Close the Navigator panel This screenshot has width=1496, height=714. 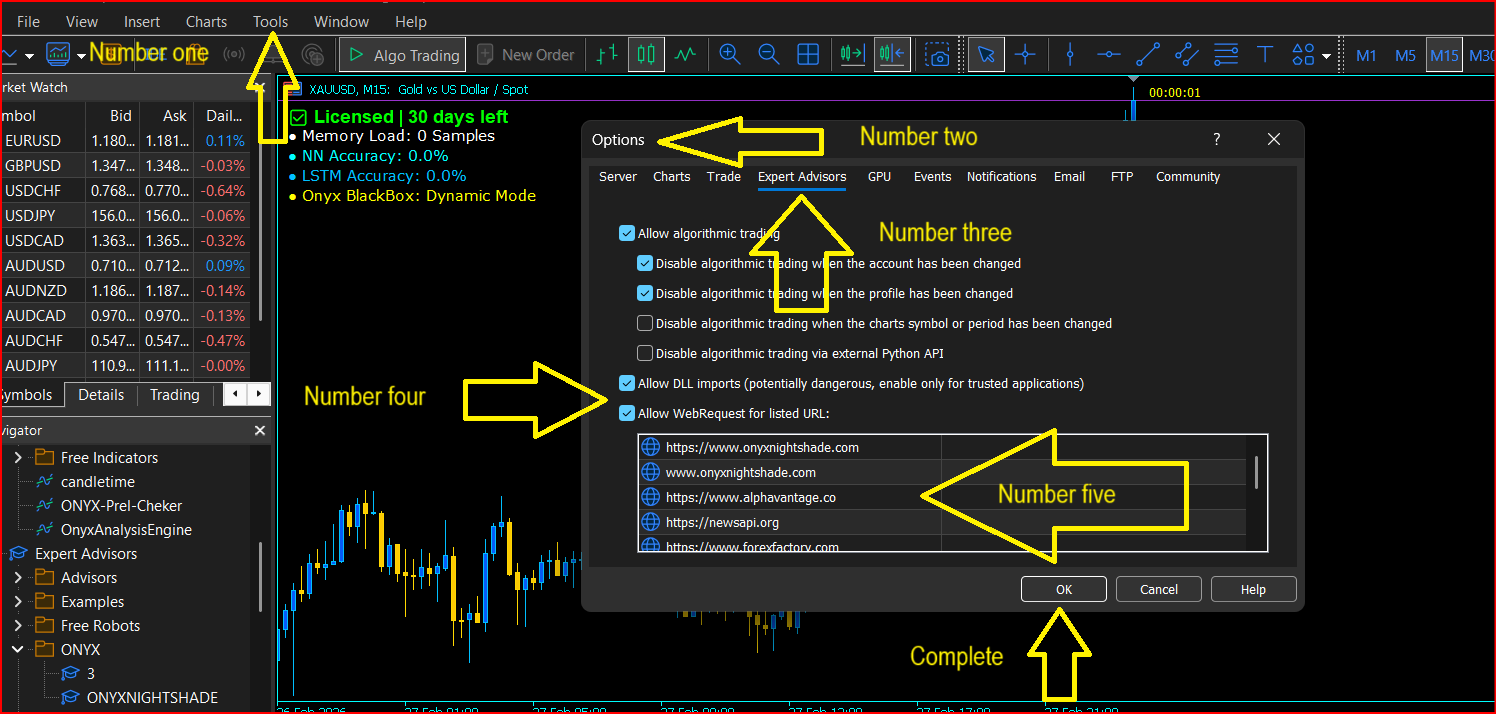pyautogui.click(x=260, y=431)
